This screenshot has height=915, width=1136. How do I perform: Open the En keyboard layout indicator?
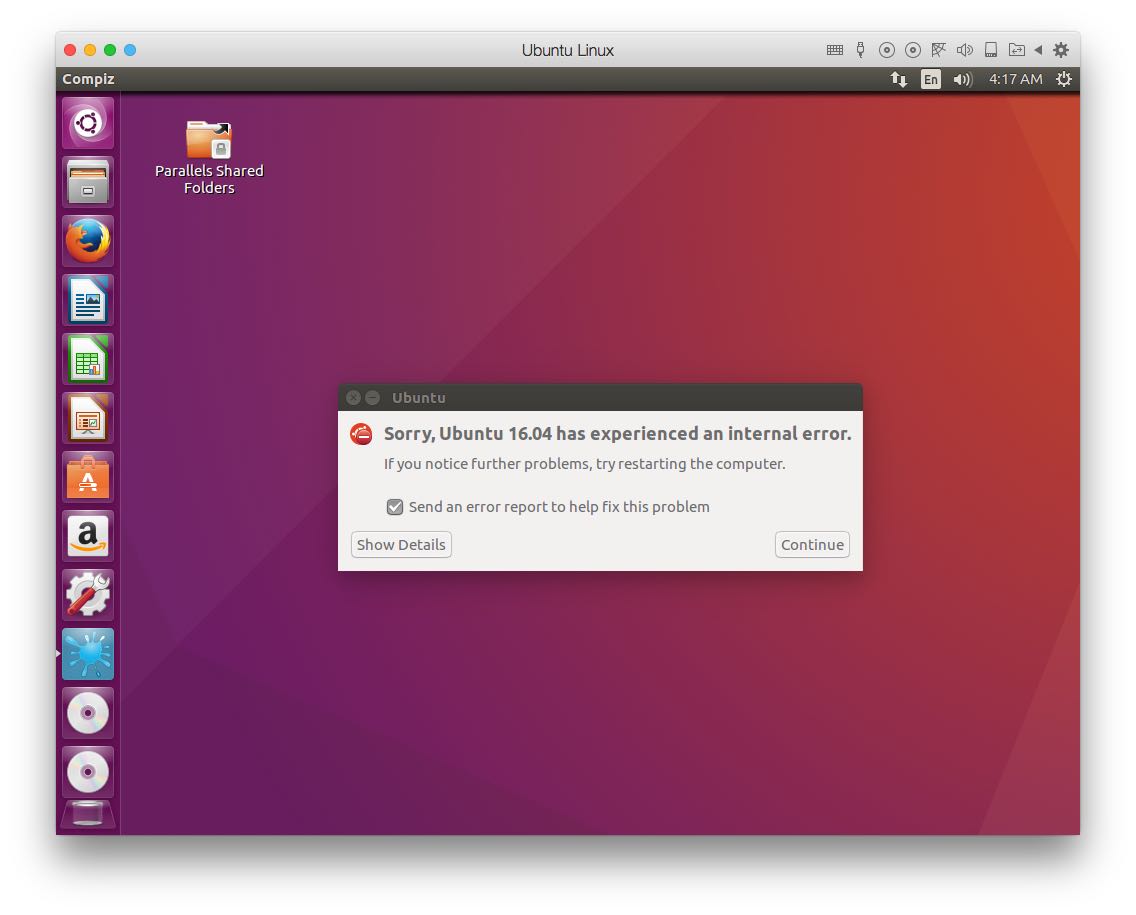click(x=931, y=79)
